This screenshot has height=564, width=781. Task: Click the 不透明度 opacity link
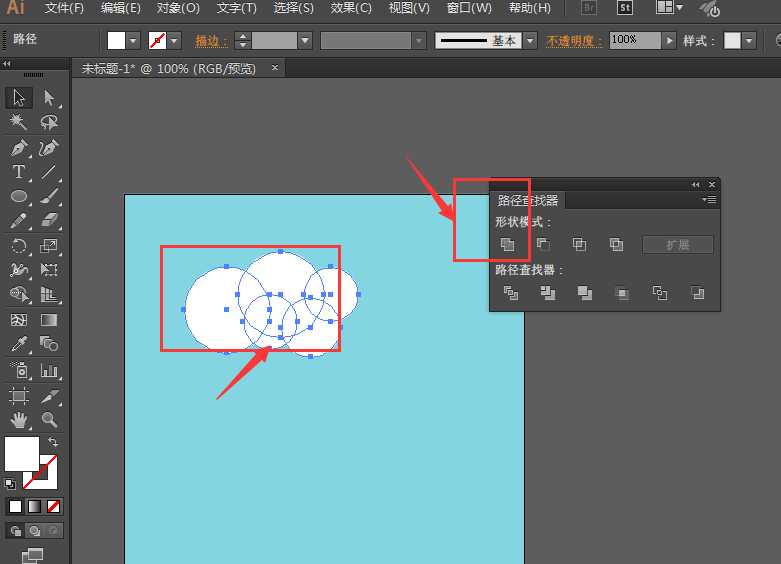point(574,41)
